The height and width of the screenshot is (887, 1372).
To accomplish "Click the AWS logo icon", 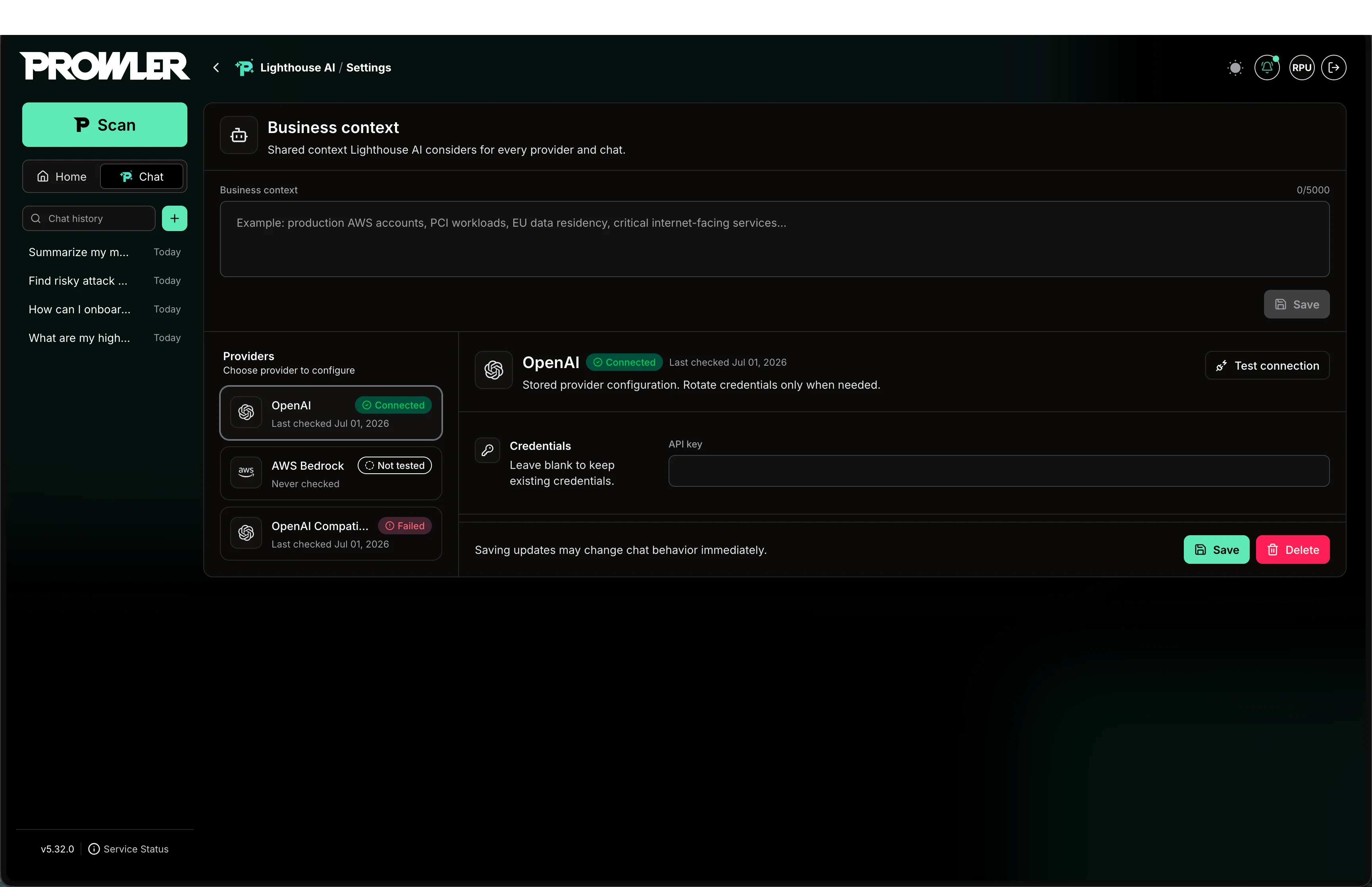I will [x=246, y=472].
